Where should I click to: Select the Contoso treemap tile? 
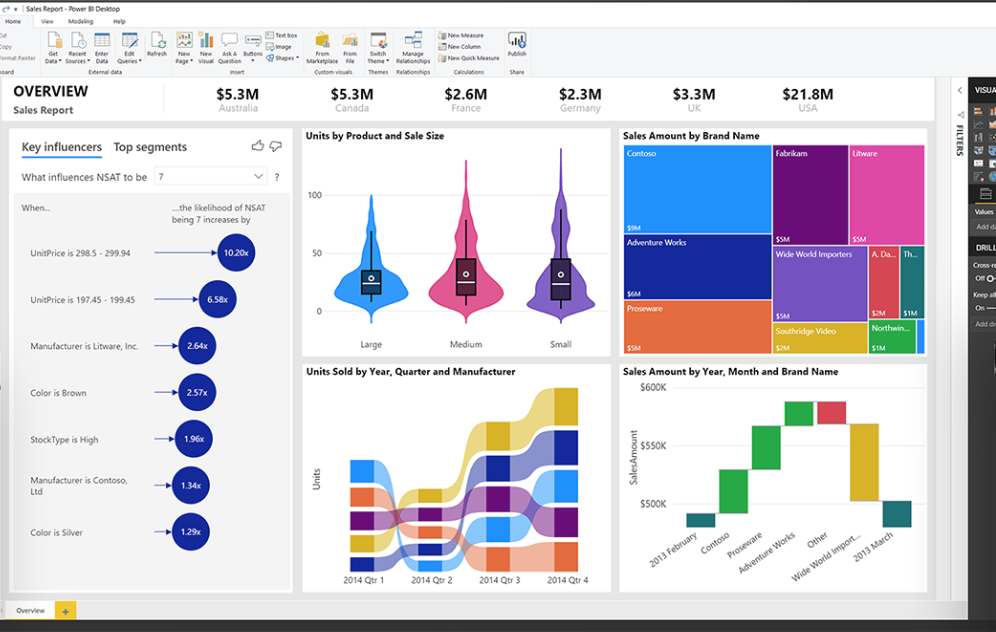tap(697, 189)
